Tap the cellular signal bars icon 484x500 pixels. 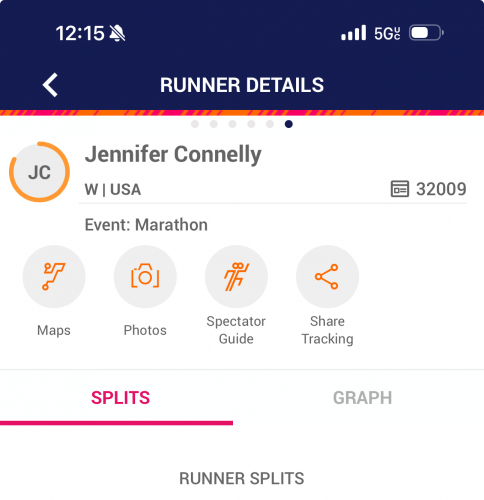point(354,33)
